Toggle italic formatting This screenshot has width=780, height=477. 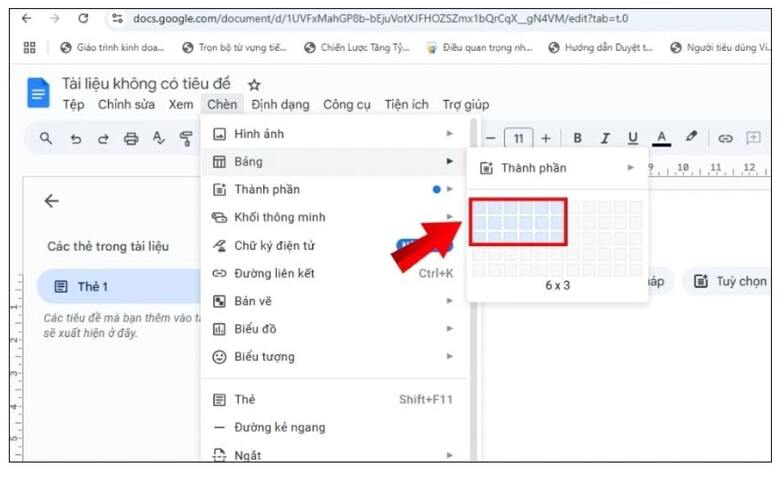(604, 138)
